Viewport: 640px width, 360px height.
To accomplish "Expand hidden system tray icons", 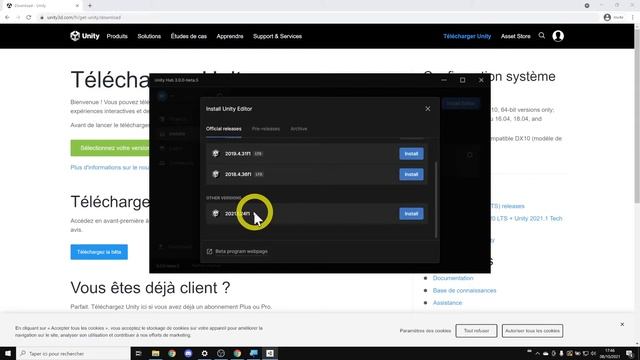I will (x=538, y=353).
